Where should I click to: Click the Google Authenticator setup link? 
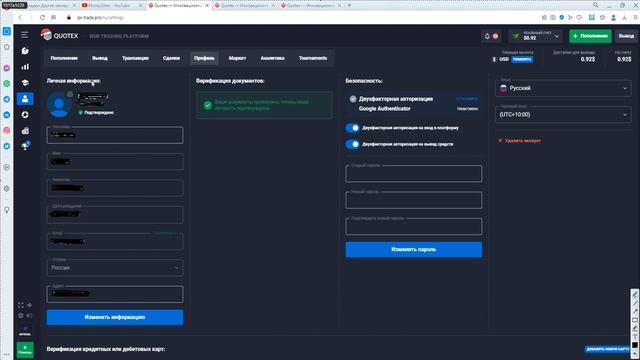tap(467, 99)
